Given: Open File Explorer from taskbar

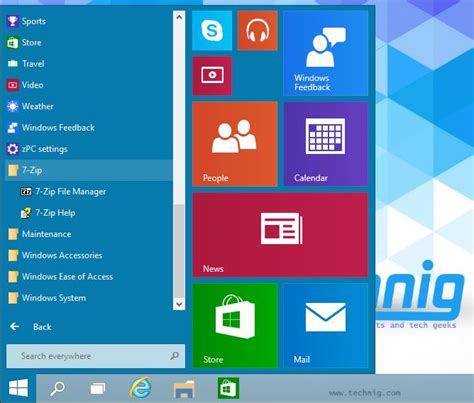Looking at the screenshot, I should click(x=184, y=389).
